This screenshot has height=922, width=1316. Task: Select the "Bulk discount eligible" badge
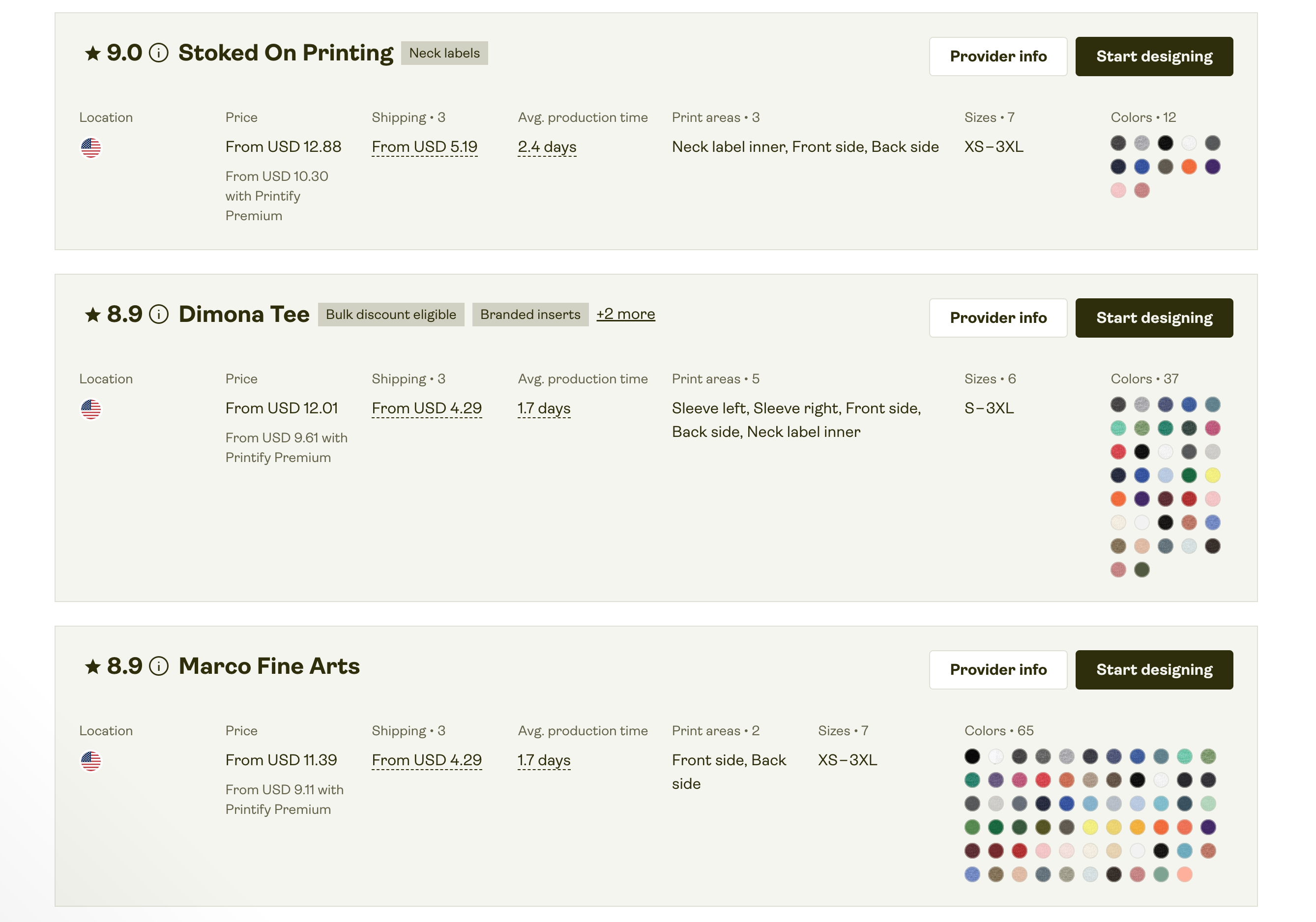coord(390,314)
